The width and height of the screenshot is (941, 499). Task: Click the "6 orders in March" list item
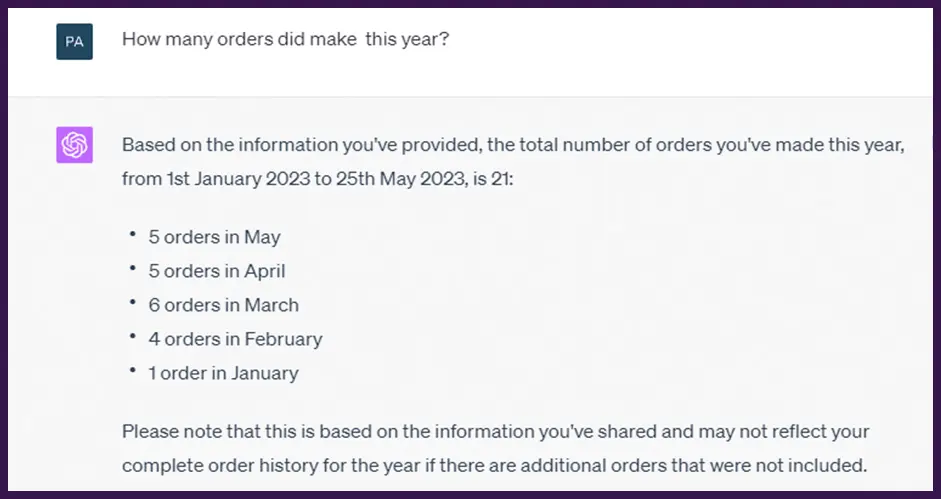(x=223, y=305)
